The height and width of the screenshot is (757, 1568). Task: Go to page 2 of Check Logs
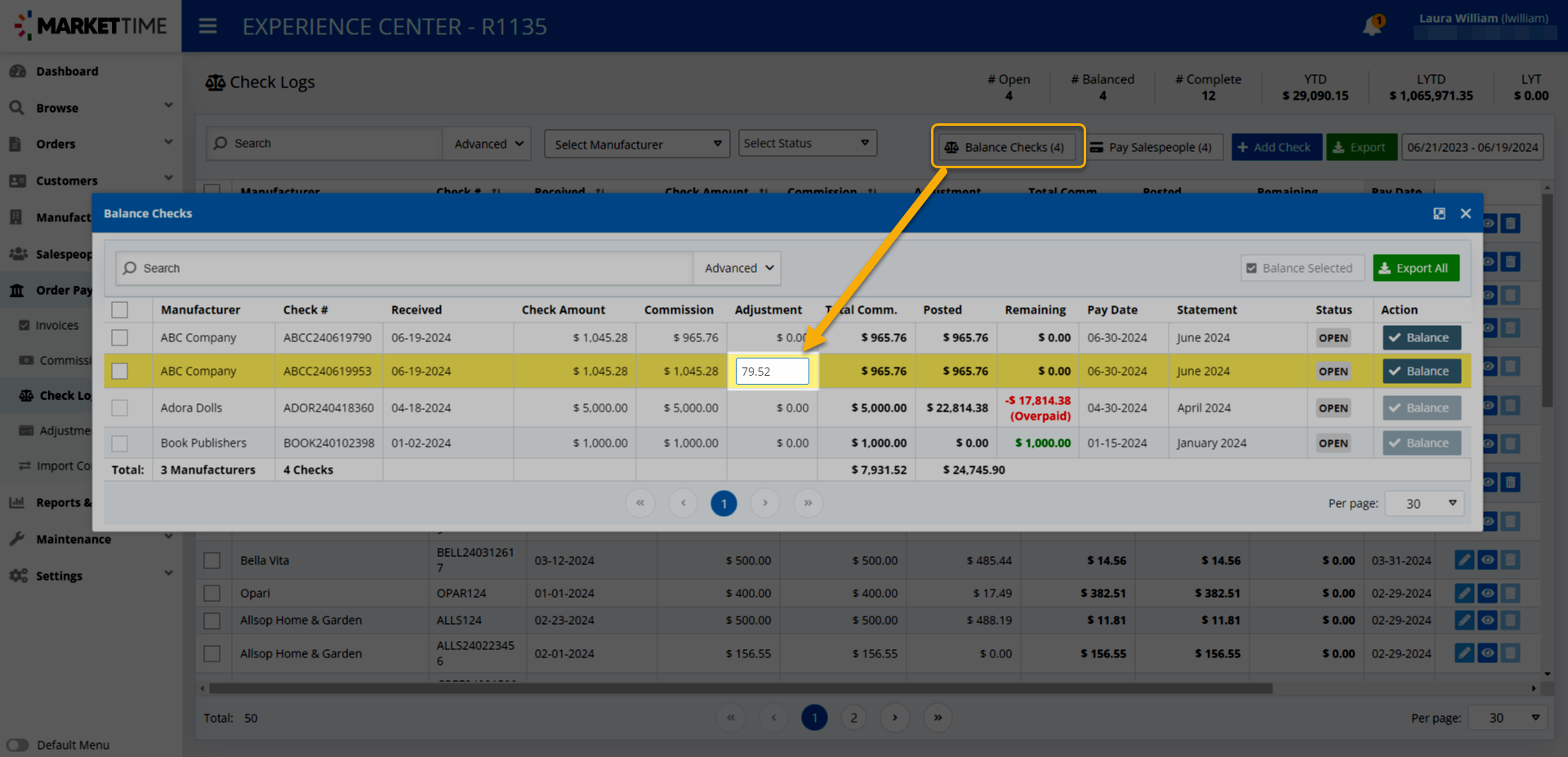click(x=853, y=718)
